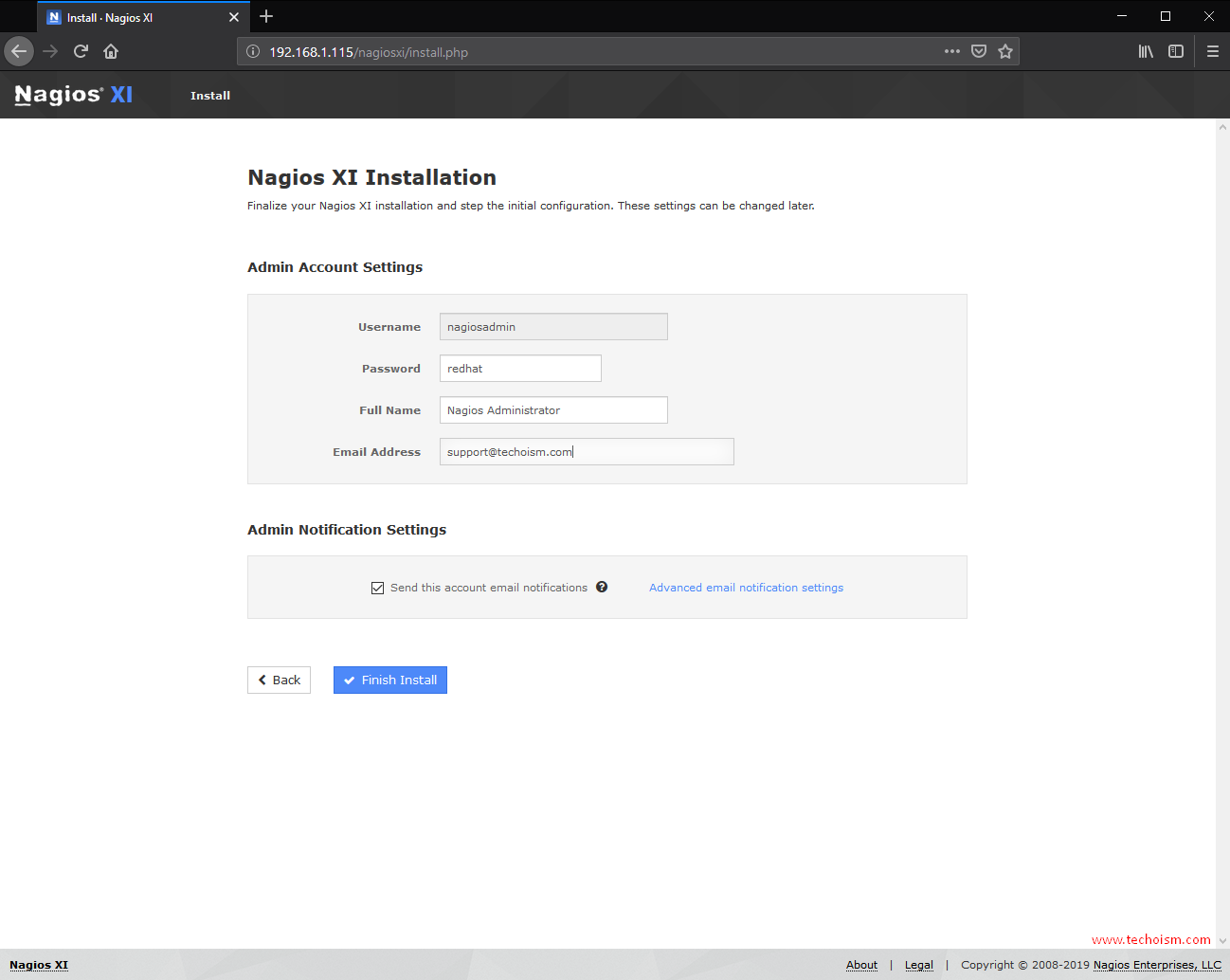Viewport: 1230px width, 980px height.
Task: Click the browser forward arrow button
Action: [x=50, y=51]
